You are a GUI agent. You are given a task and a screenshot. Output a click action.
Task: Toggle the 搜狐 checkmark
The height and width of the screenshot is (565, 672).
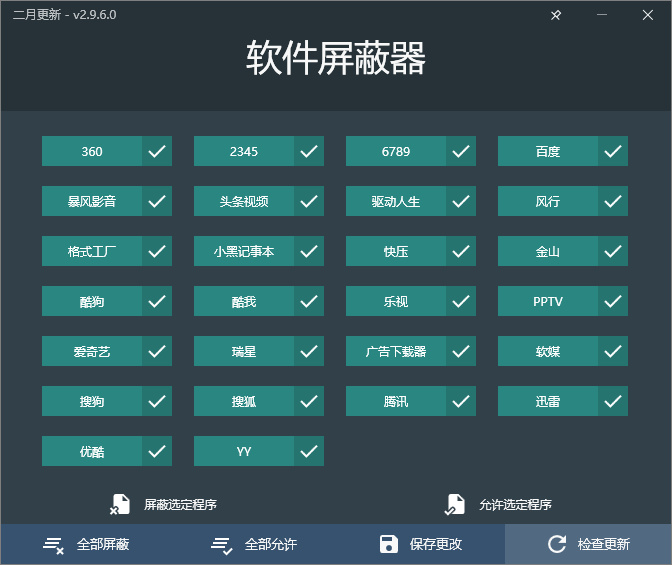(x=309, y=401)
